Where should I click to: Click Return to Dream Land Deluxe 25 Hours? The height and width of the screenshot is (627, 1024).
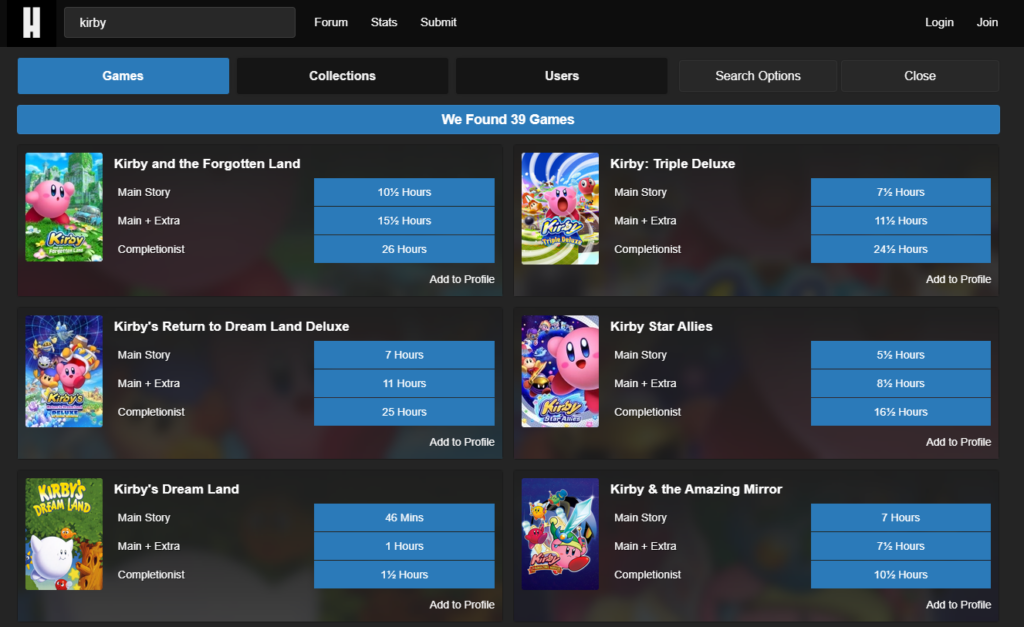coord(404,412)
